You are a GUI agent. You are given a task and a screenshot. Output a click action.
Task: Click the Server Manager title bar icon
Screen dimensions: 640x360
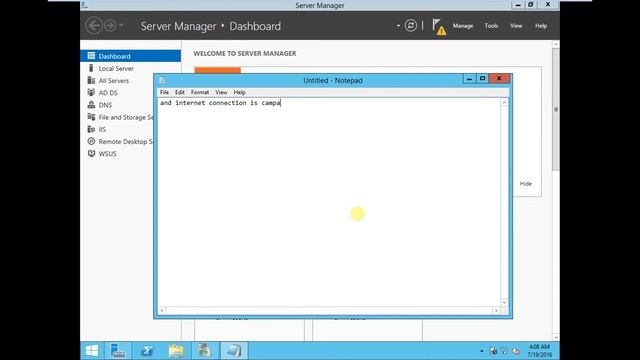[x=84, y=5]
